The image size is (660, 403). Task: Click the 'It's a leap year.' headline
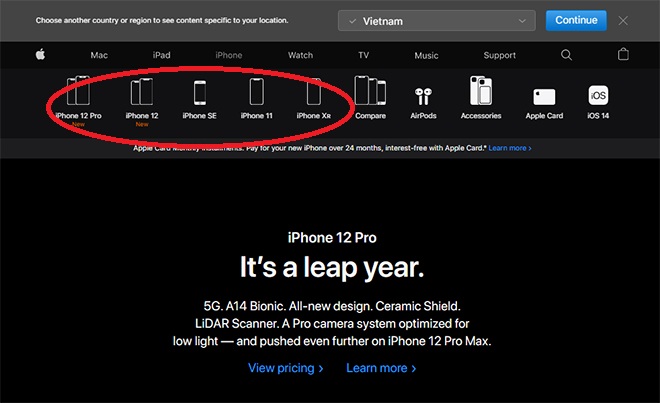click(332, 267)
